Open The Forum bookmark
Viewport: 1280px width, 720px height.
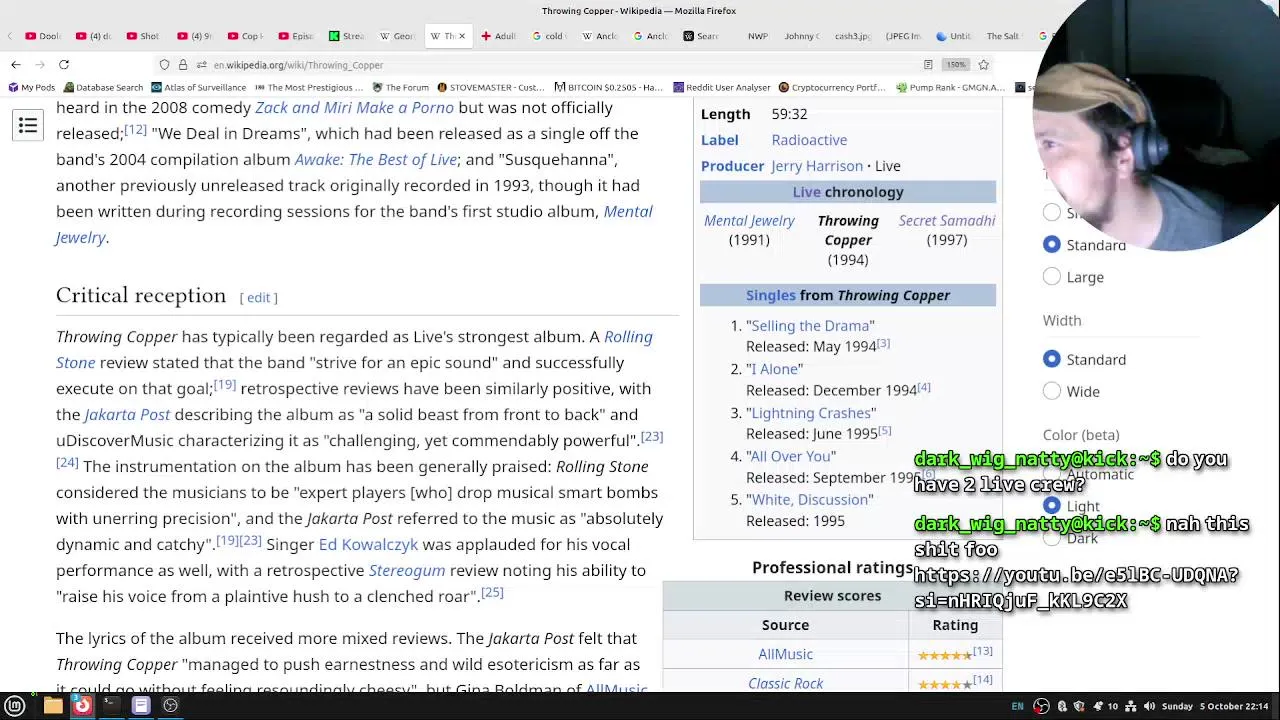click(400, 87)
